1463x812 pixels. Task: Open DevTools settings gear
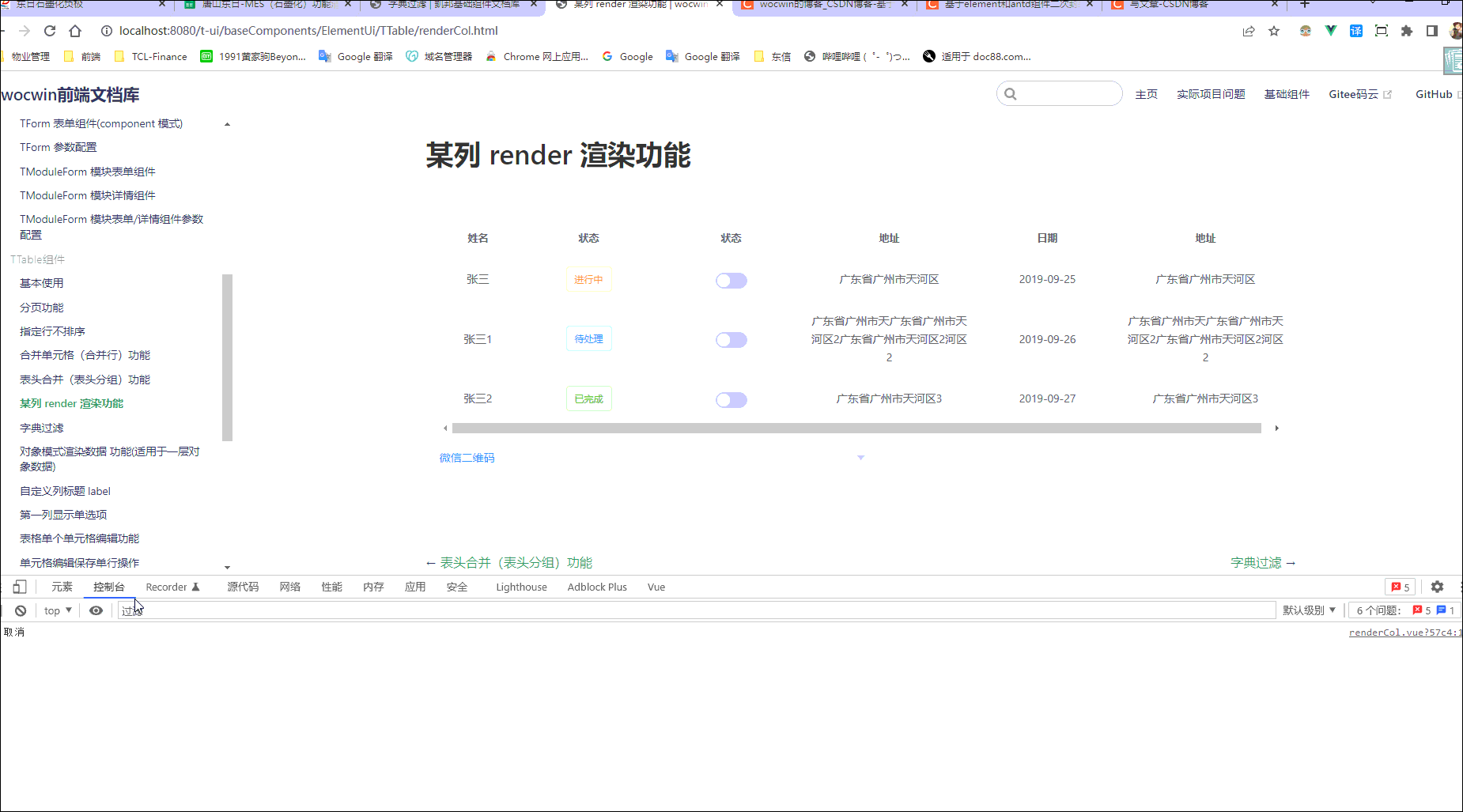(1437, 587)
